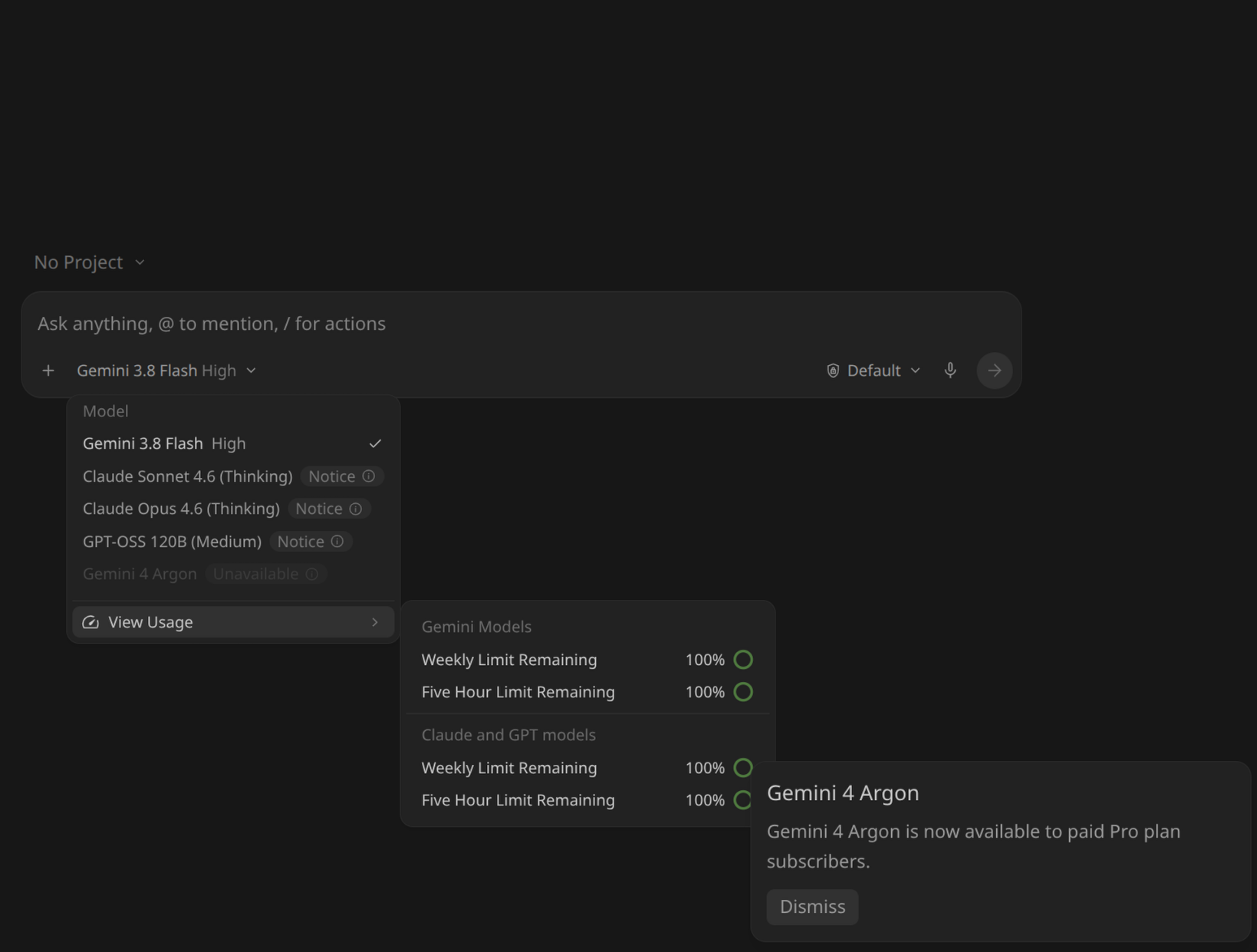Click the Model header in the dropdown
The width and height of the screenshot is (1257, 952).
click(x=106, y=411)
